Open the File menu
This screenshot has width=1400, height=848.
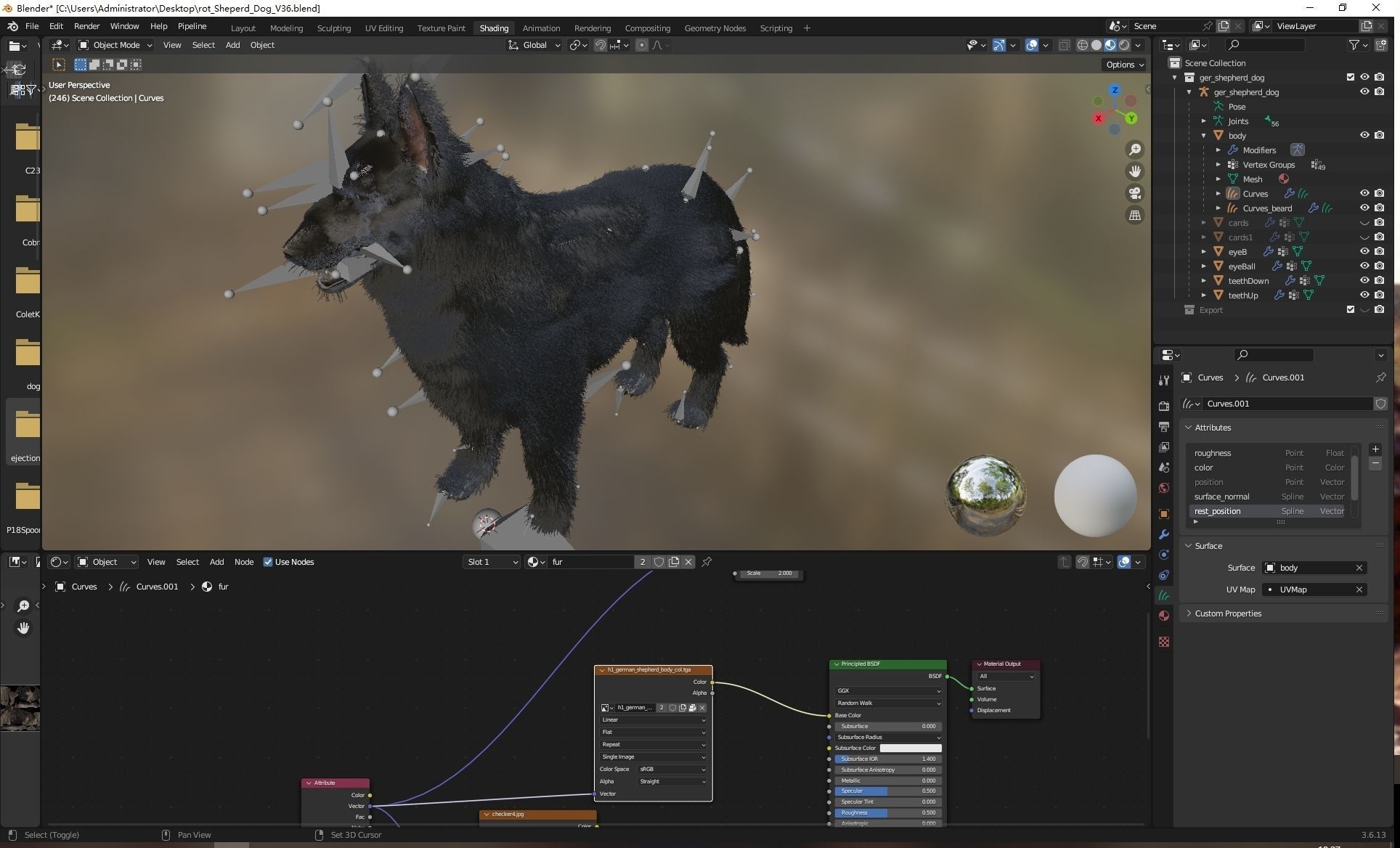click(x=32, y=26)
